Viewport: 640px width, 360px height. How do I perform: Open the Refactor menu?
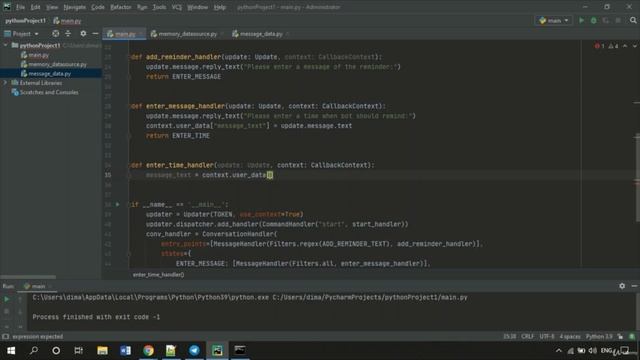pyautogui.click(x=120, y=7)
